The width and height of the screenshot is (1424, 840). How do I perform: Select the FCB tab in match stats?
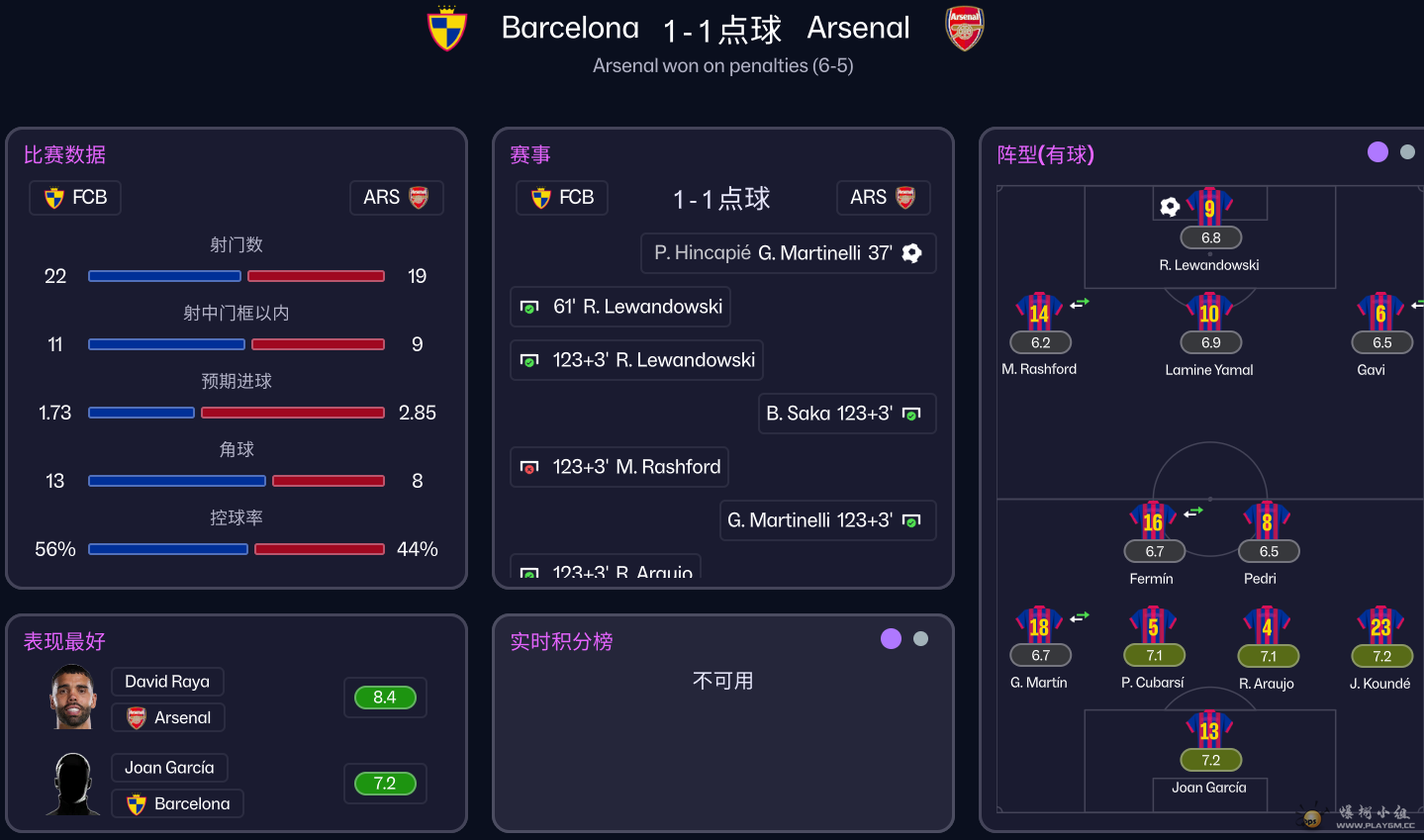pyautogui.click(x=75, y=198)
